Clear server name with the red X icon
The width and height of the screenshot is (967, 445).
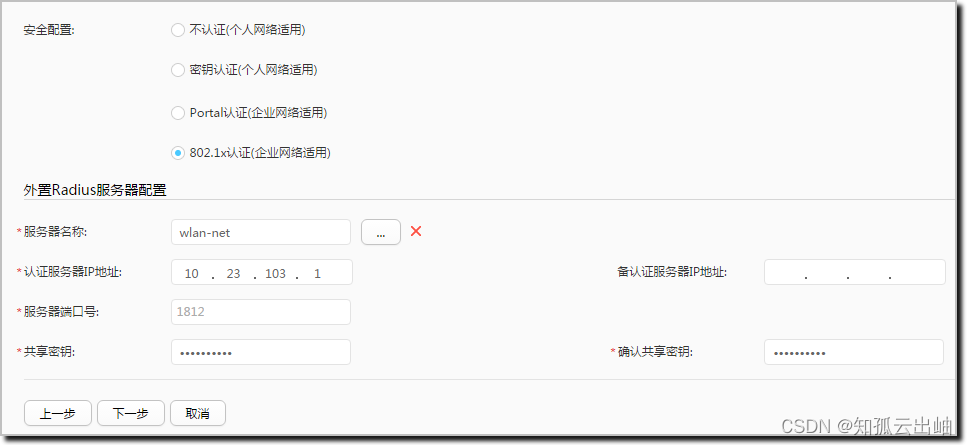pyautogui.click(x=416, y=232)
